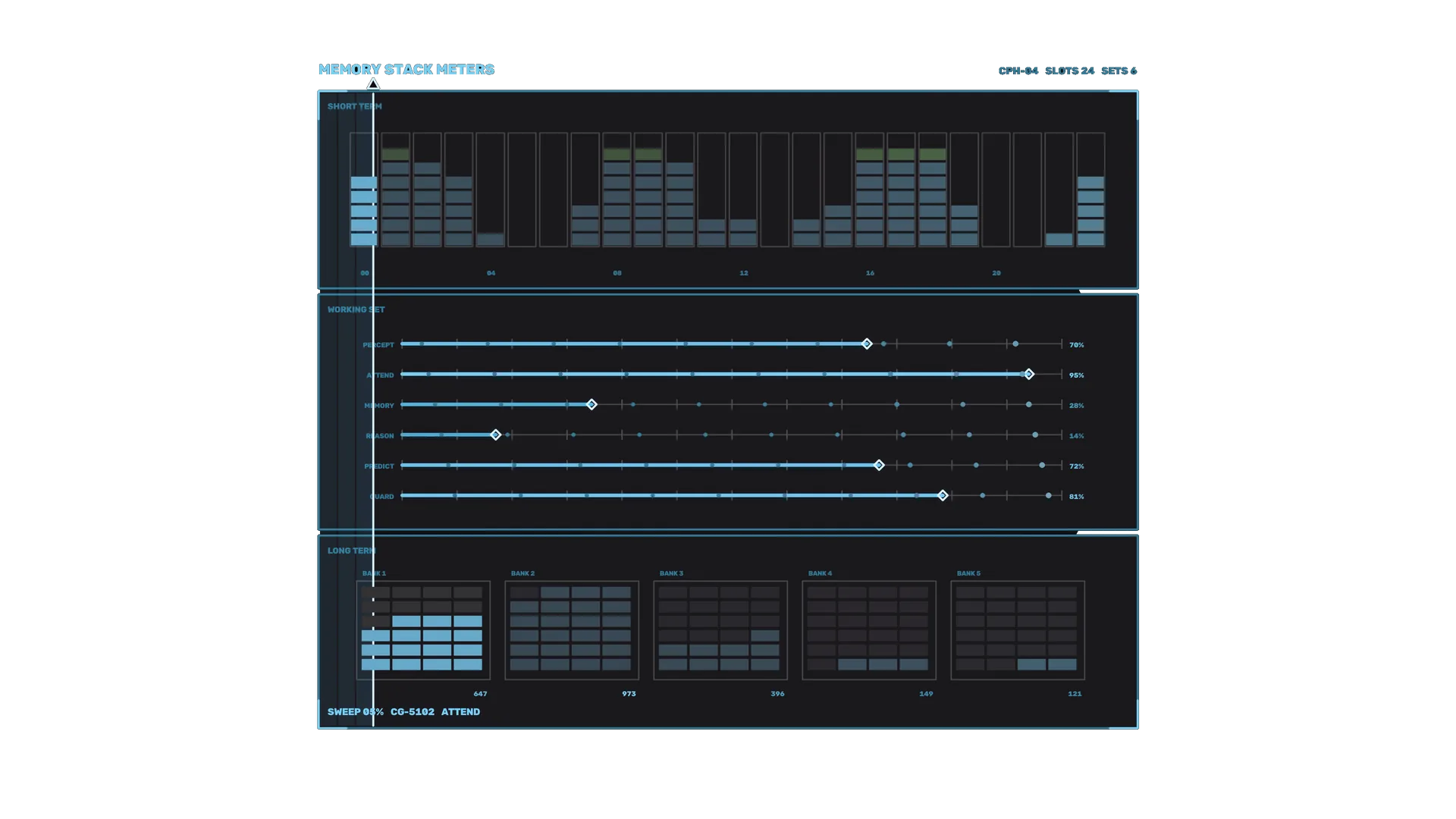Click the CG-5102 status code
1456x819 pixels.
(x=413, y=712)
